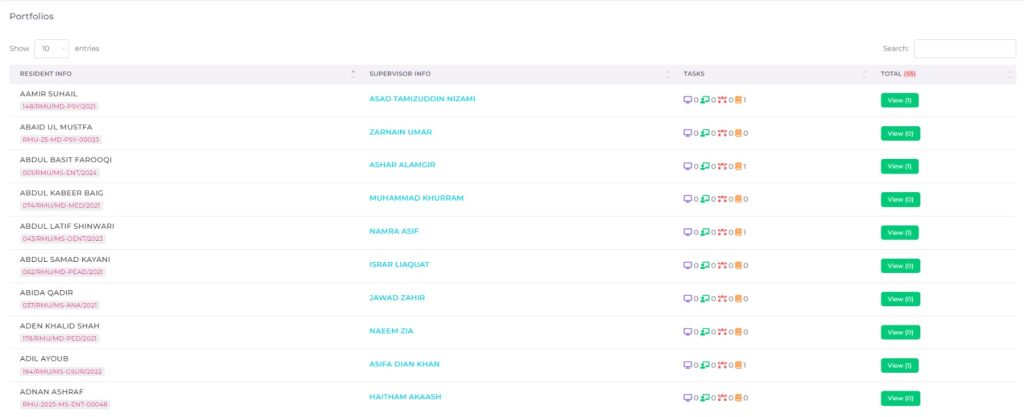Click the purple monitor icon in Aamir Suhail's row

tap(687, 100)
